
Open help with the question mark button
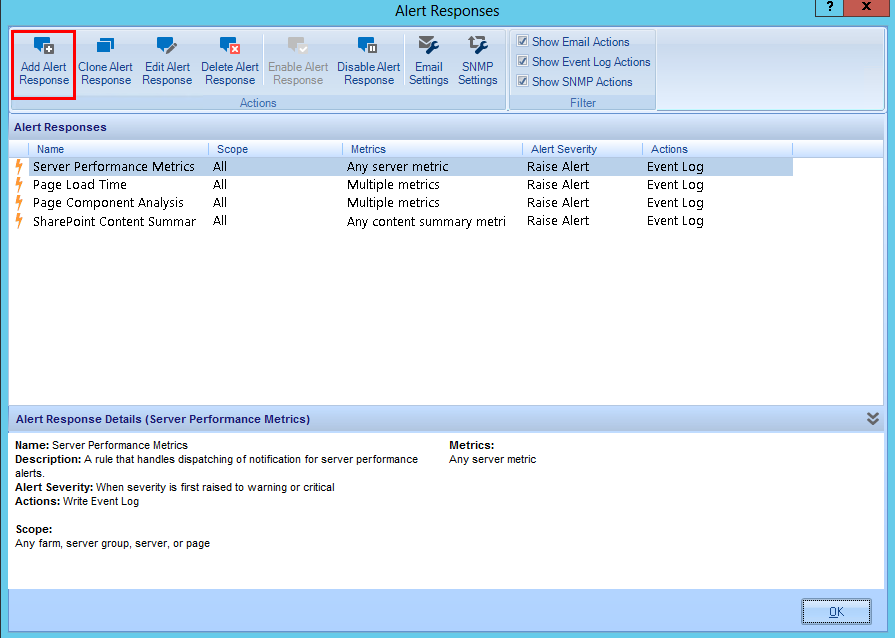[829, 8]
